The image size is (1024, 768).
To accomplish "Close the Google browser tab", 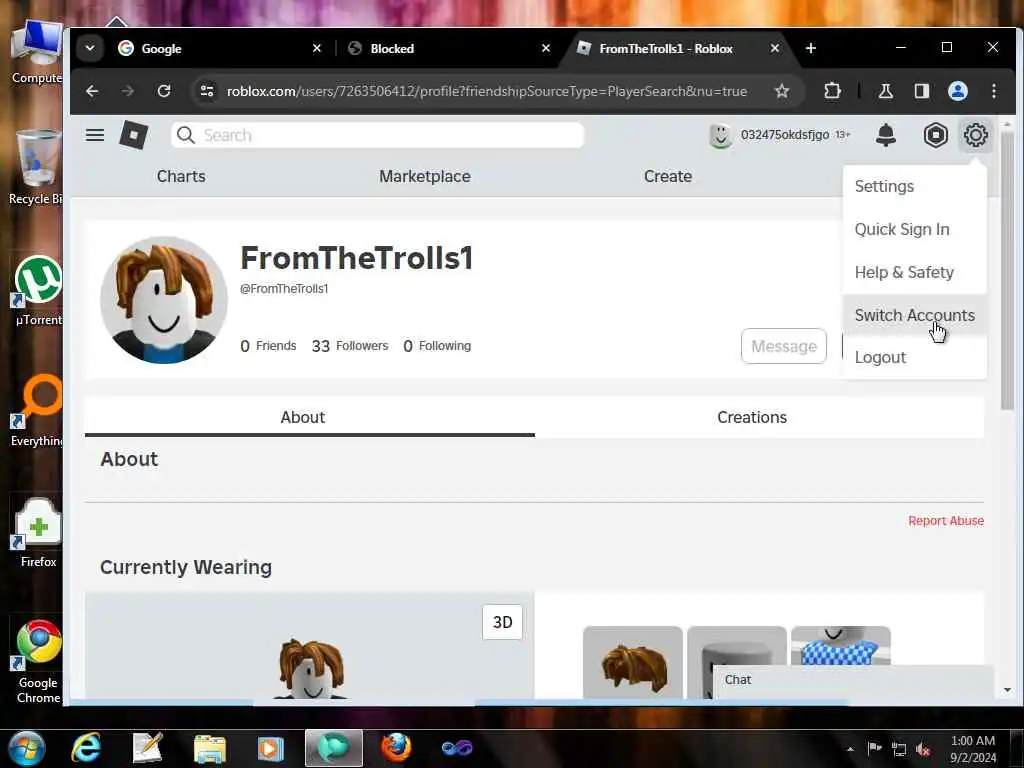I will (317, 48).
